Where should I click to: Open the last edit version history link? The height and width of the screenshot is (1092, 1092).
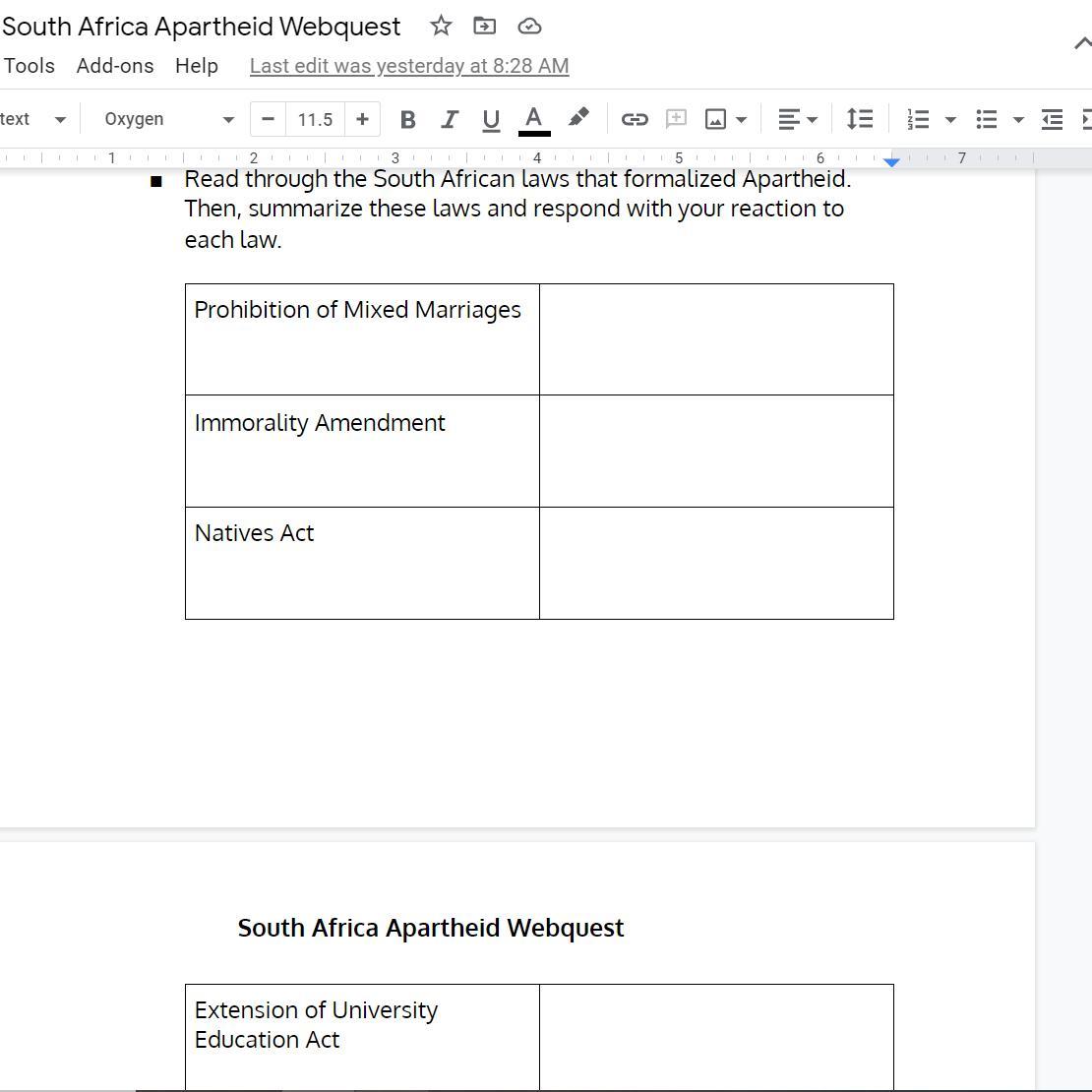point(409,66)
